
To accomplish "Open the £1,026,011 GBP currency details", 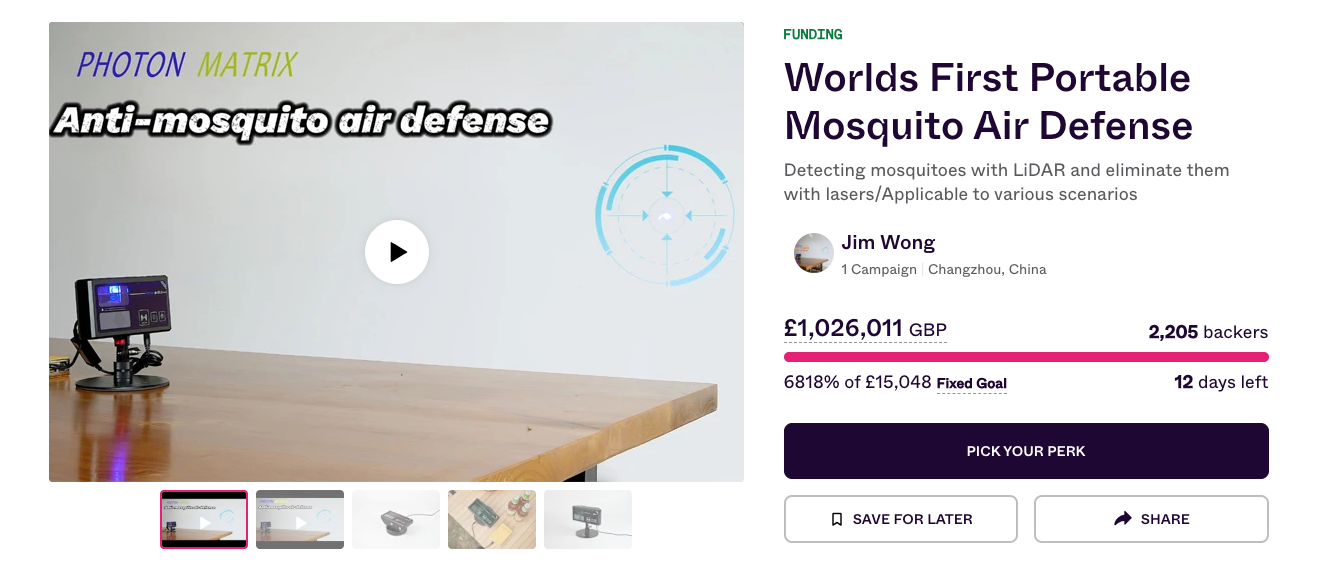I will tap(865, 329).
